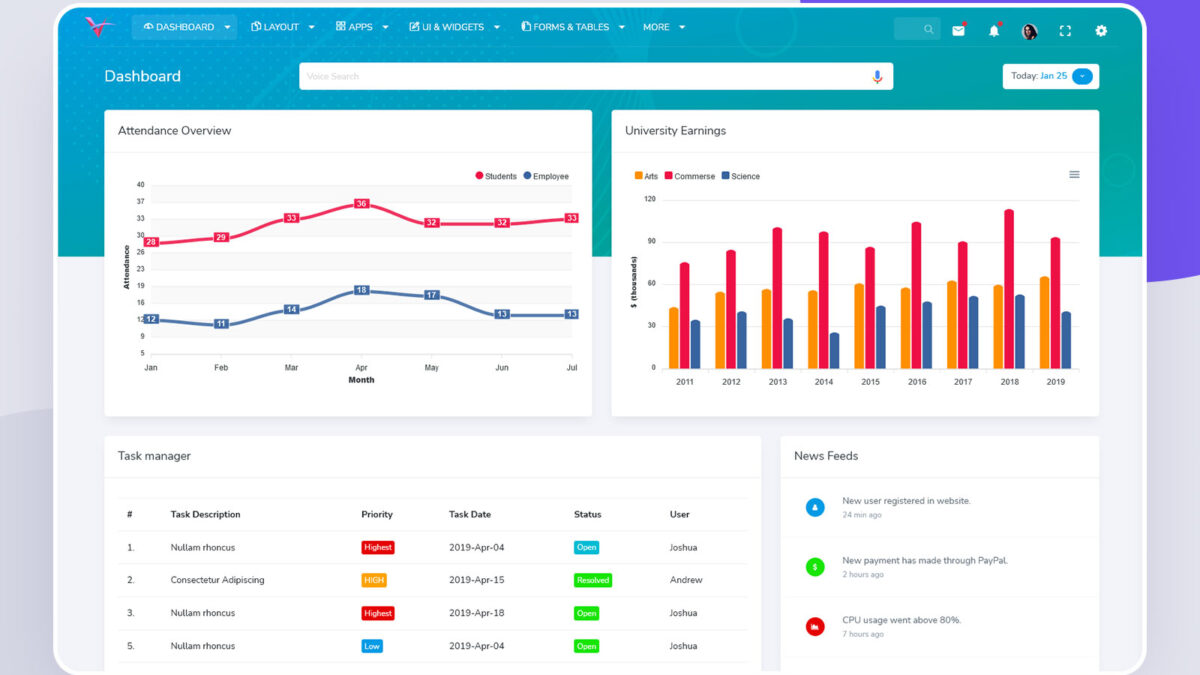
Task: Click into the Voice Search field
Action: point(580,77)
